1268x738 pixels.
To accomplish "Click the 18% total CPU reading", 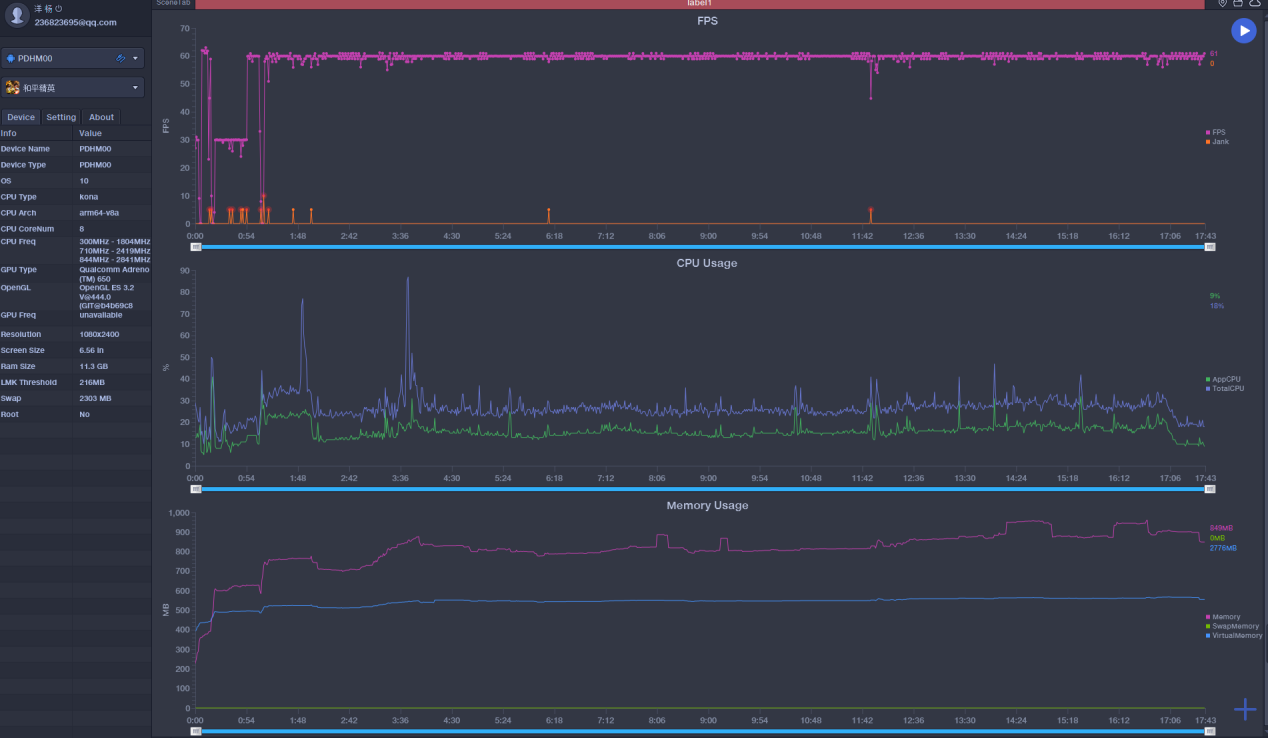I will (x=1216, y=306).
